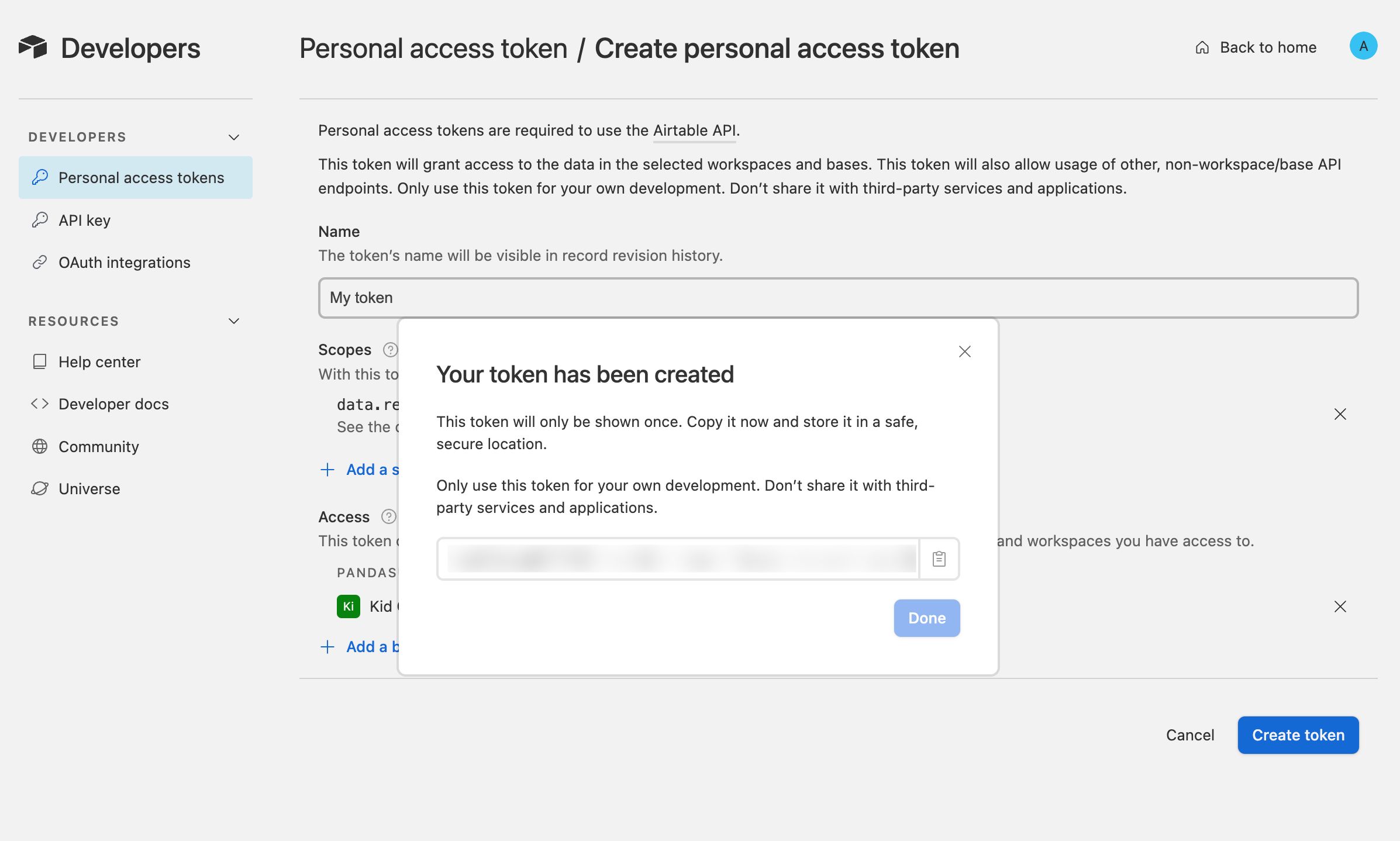Screen dimensions: 1400x841
Task: Open the Airtable API link
Action: click(x=694, y=130)
